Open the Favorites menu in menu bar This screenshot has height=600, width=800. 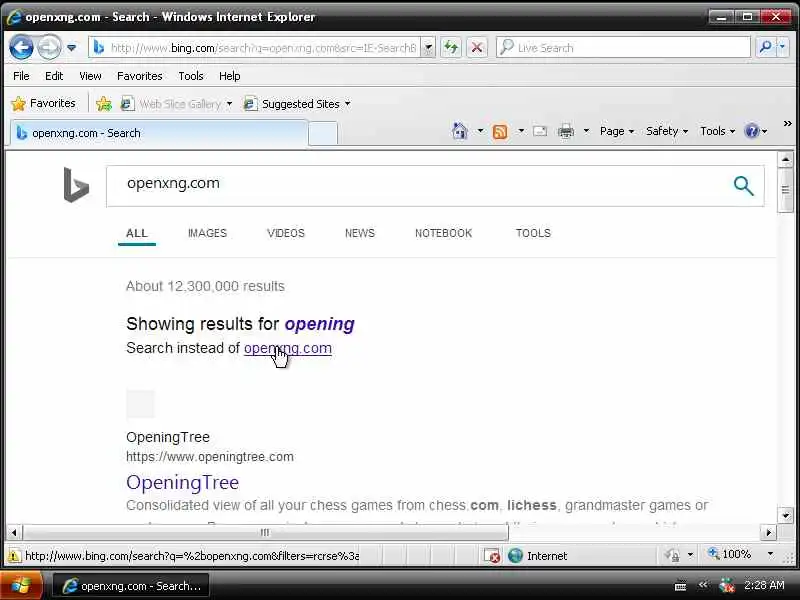point(140,76)
